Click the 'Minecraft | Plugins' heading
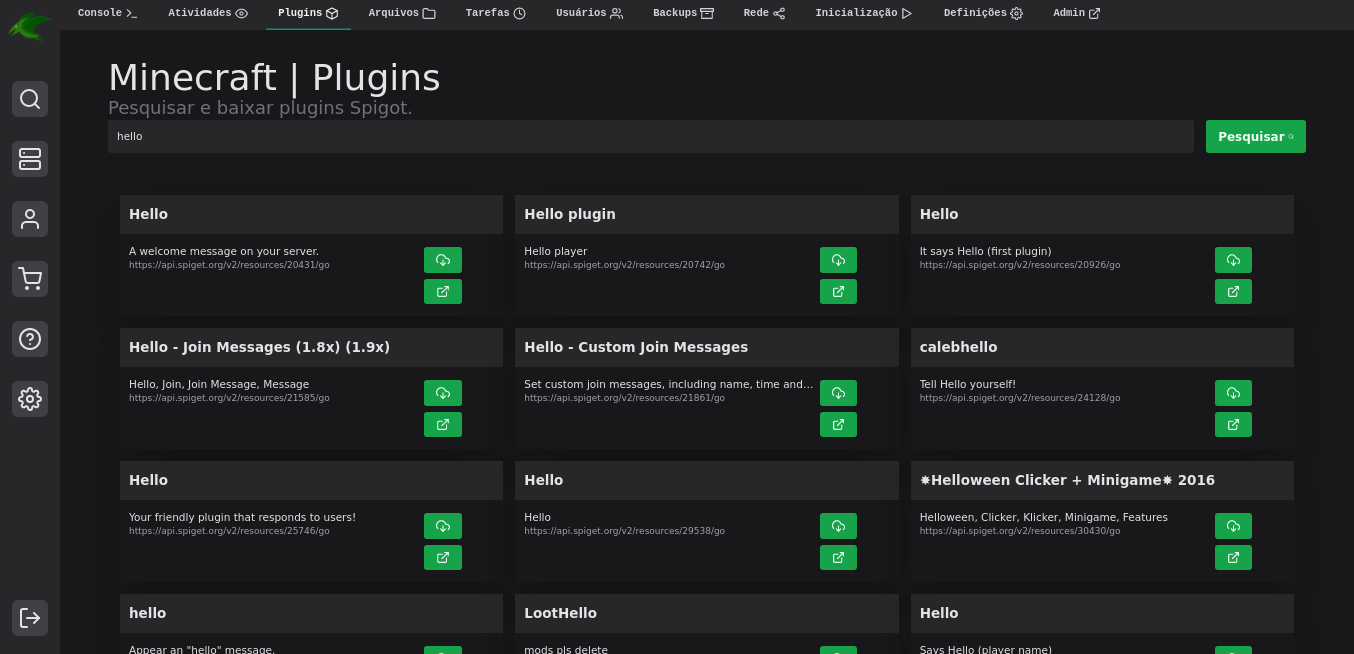 coord(274,78)
